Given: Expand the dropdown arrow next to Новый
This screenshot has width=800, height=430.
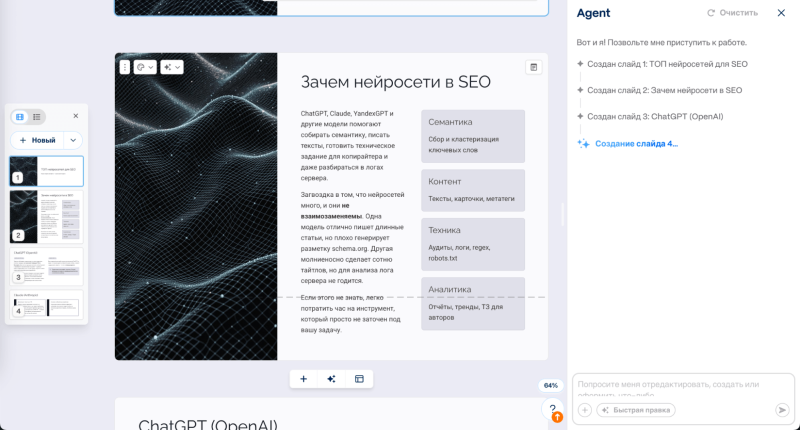Looking at the screenshot, I should click(73, 140).
